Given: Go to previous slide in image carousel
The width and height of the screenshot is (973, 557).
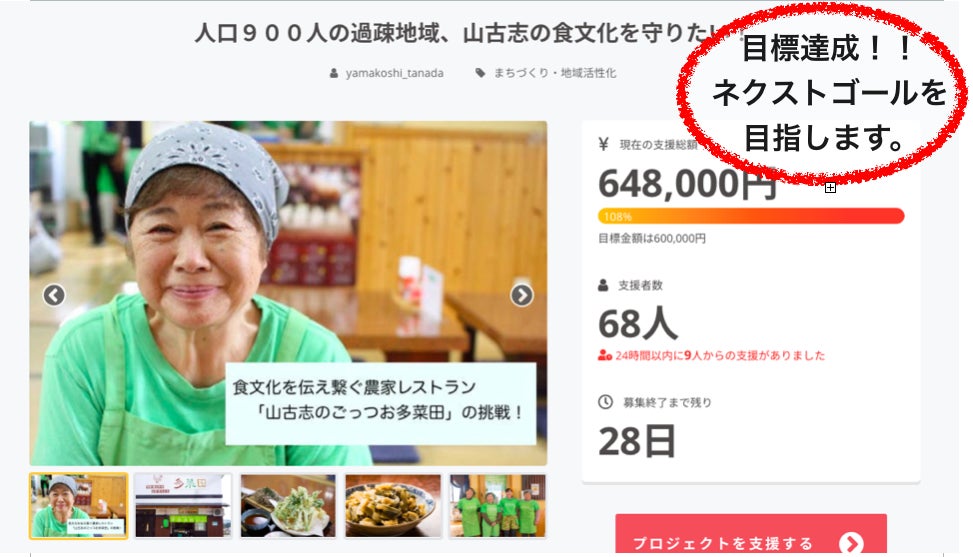Looking at the screenshot, I should point(54,295).
